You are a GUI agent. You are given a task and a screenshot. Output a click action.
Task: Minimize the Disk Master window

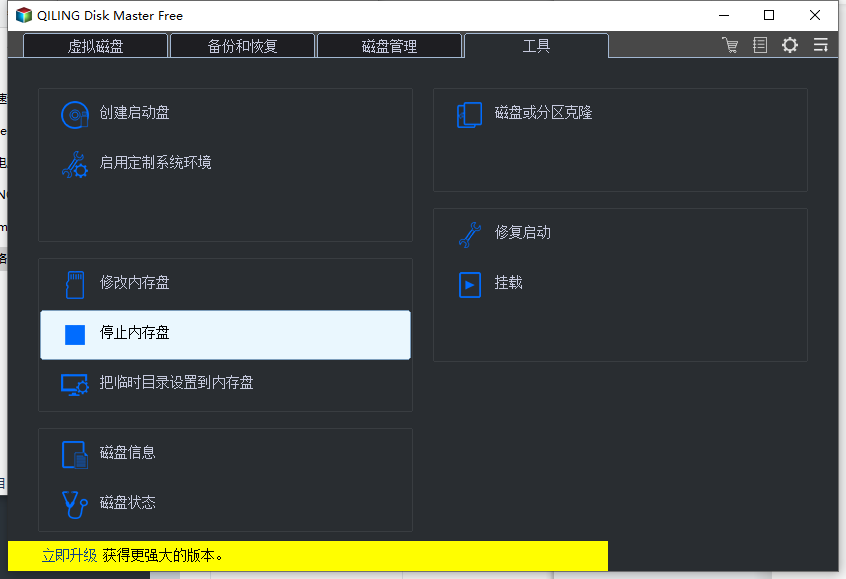click(724, 15)
